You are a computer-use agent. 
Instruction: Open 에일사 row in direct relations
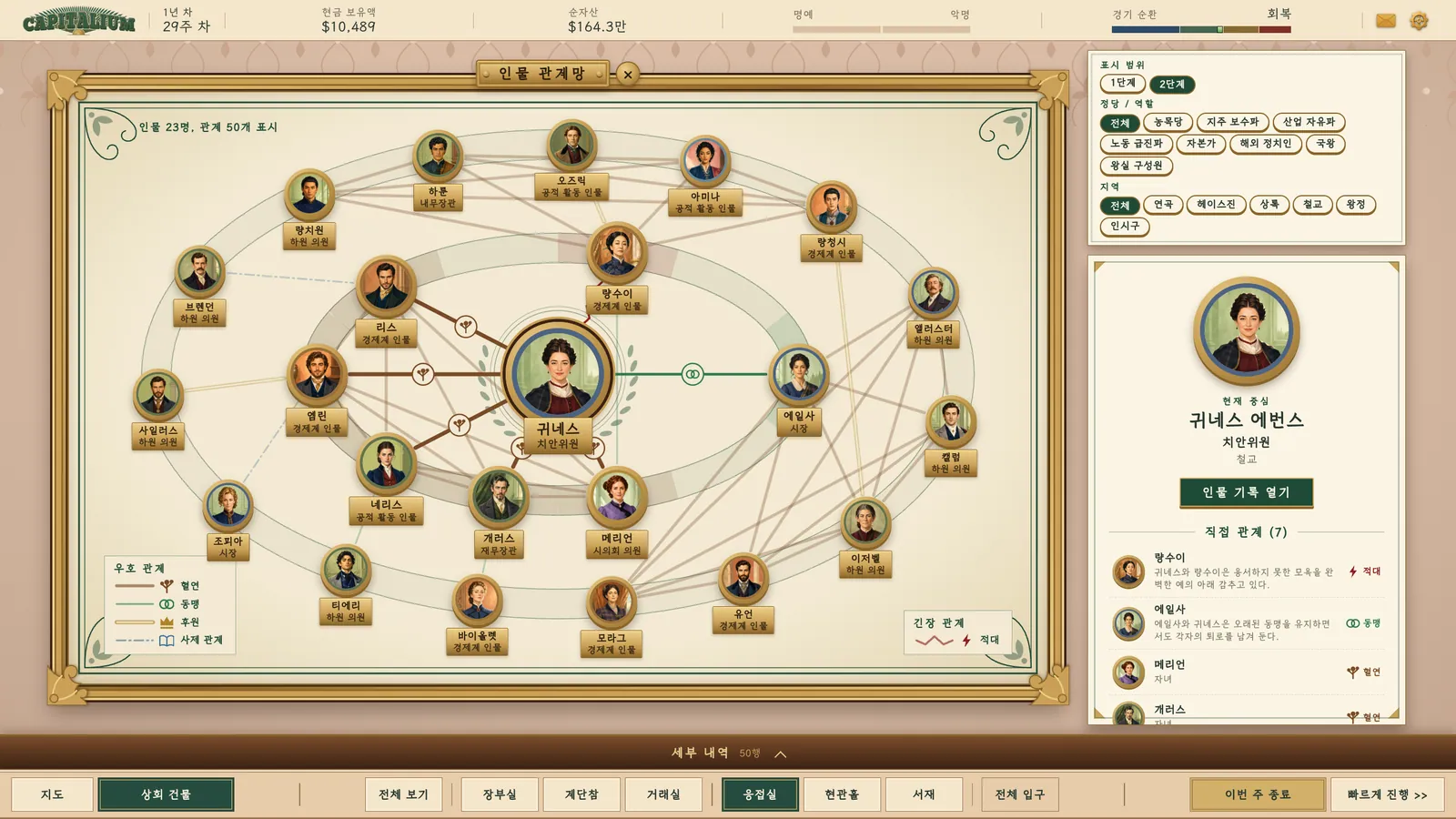click(1246, 623)
